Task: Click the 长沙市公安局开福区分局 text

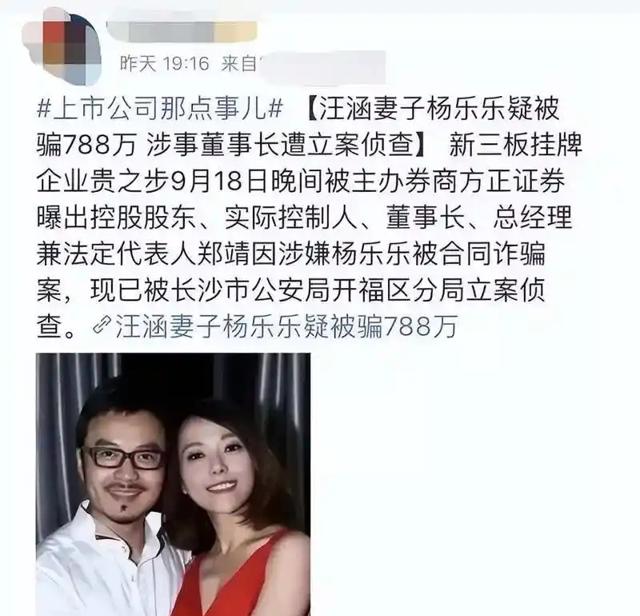Action: (318, 290)
